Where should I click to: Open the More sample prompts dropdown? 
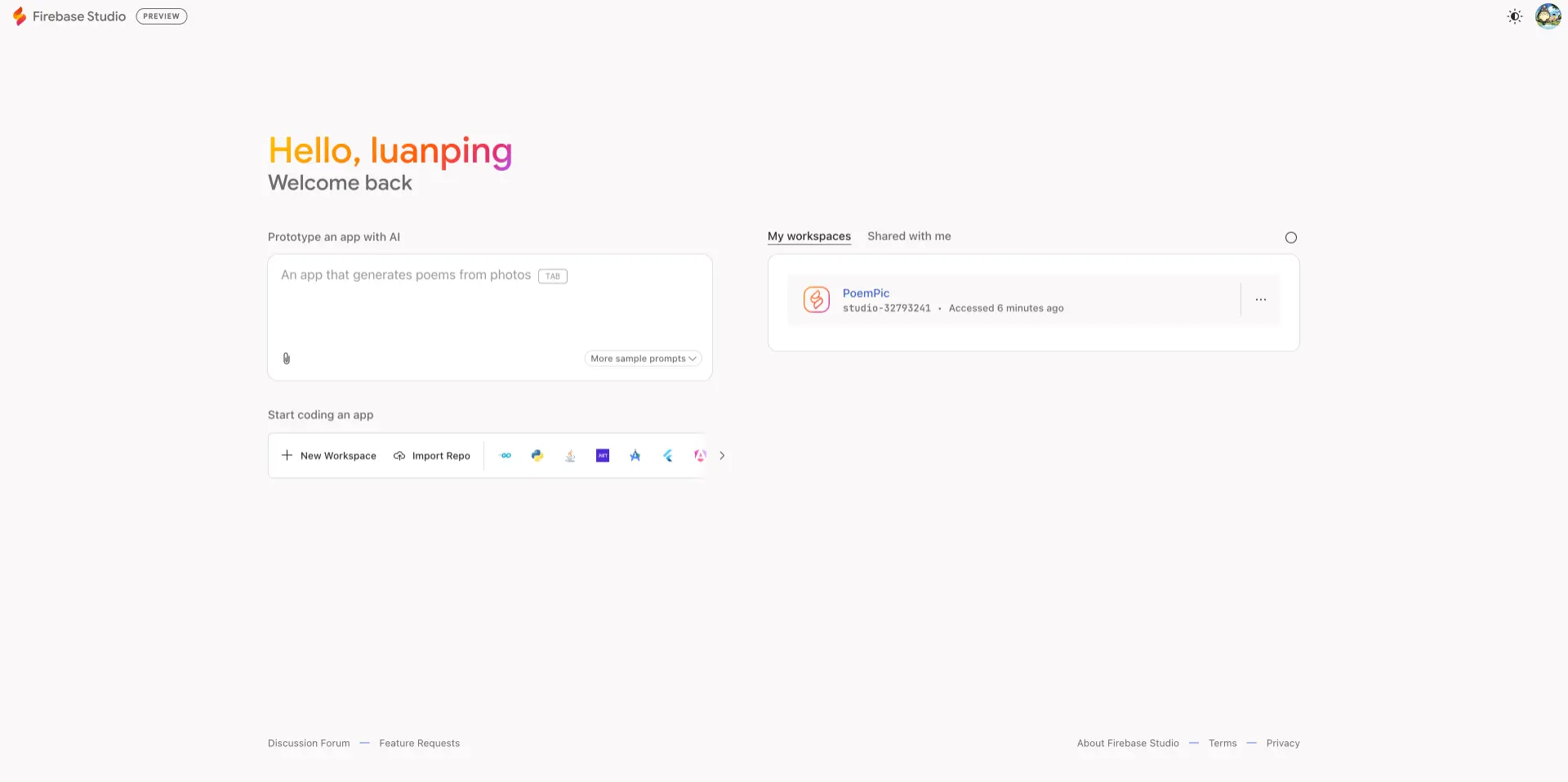tap(643, 358)
